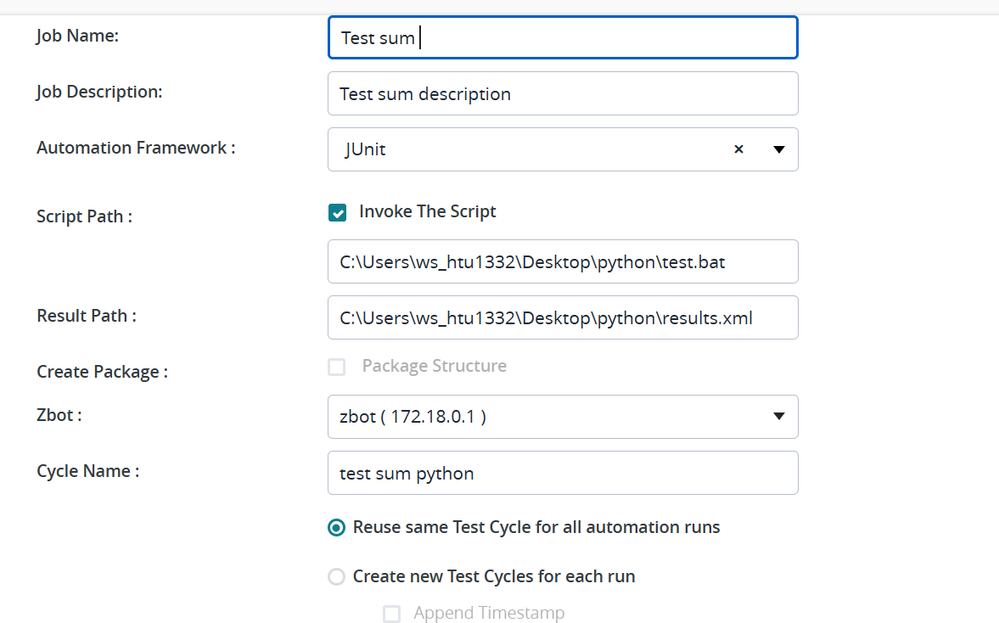The height and width of the screenshot is (623, 999).
Task: Click the 'Automation Framework :' label
Action: pyautogui.click(x=136, y=148)
